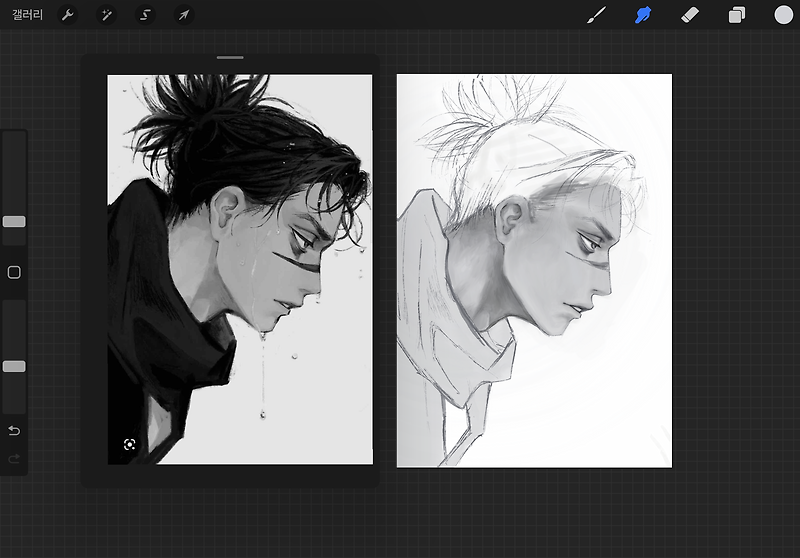Open the 갤러리 gallery view

(x=28, y=15)
